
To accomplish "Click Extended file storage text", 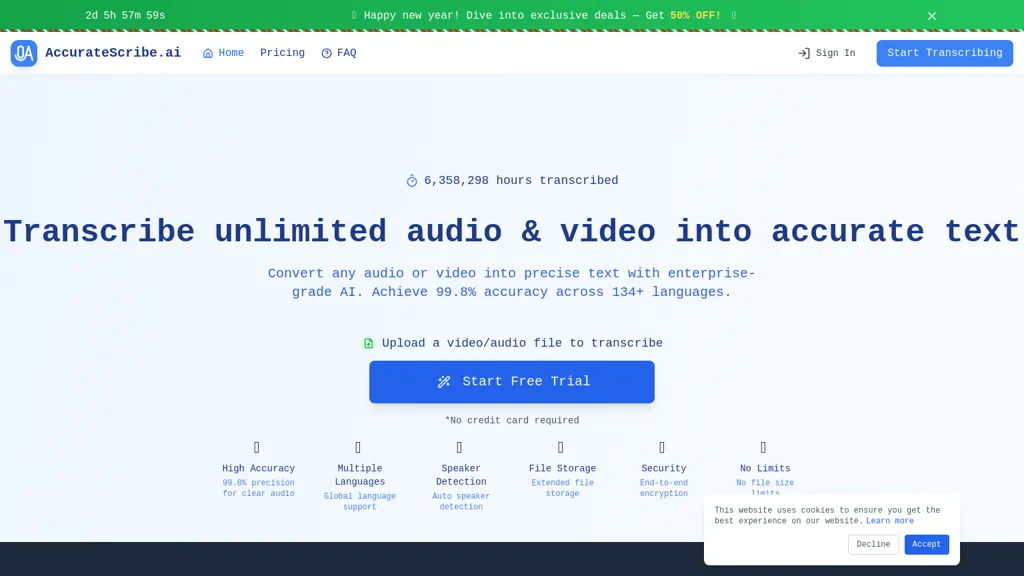I will pyautogui.click(x=562, y=488).
